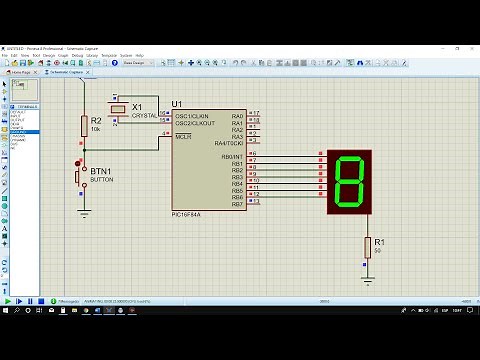The image size is (480, 360).
Task: Open the Debug menu
Action: pyautogui.click(x=77, y=55)
